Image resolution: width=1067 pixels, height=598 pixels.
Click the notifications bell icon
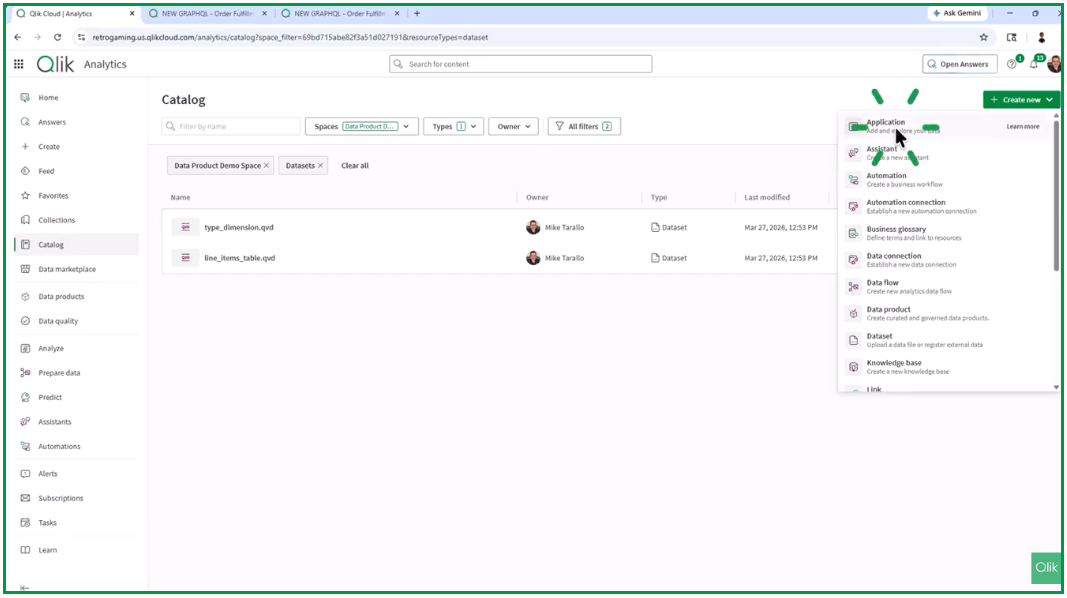(x=1034, y=64)
